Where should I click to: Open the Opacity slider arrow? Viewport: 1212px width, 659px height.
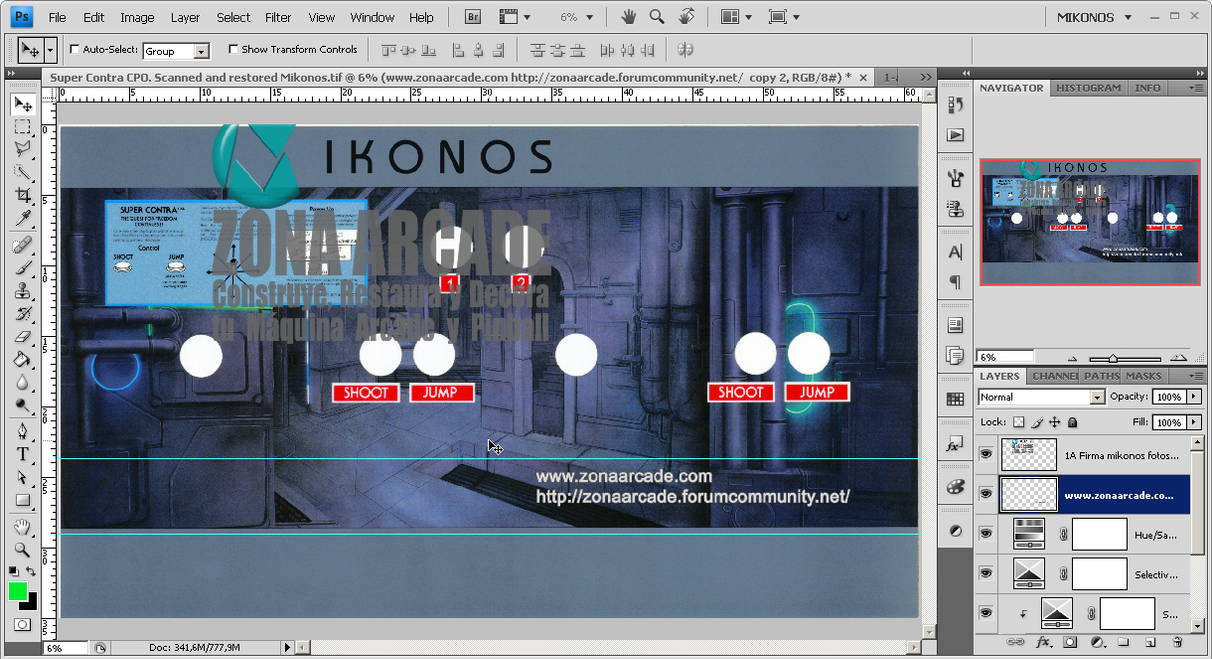click(x=1192, y=397)
